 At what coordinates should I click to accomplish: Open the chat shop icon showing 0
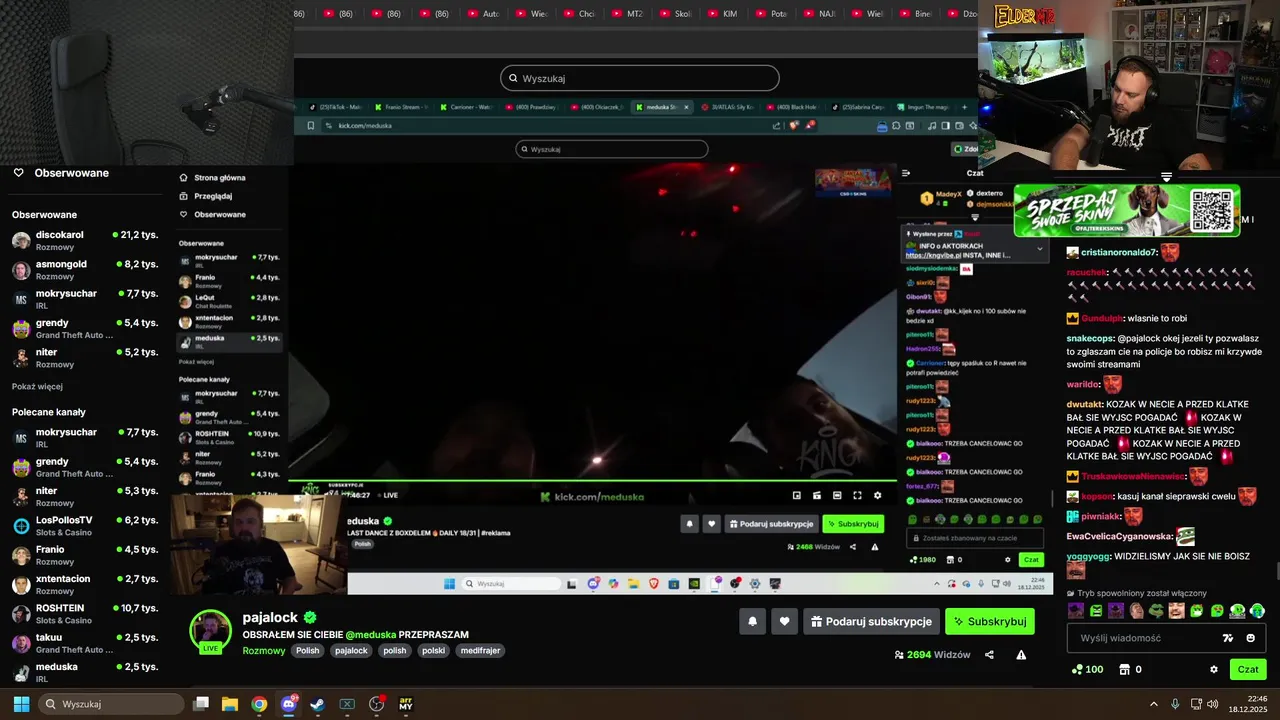tap(1130, 670)
